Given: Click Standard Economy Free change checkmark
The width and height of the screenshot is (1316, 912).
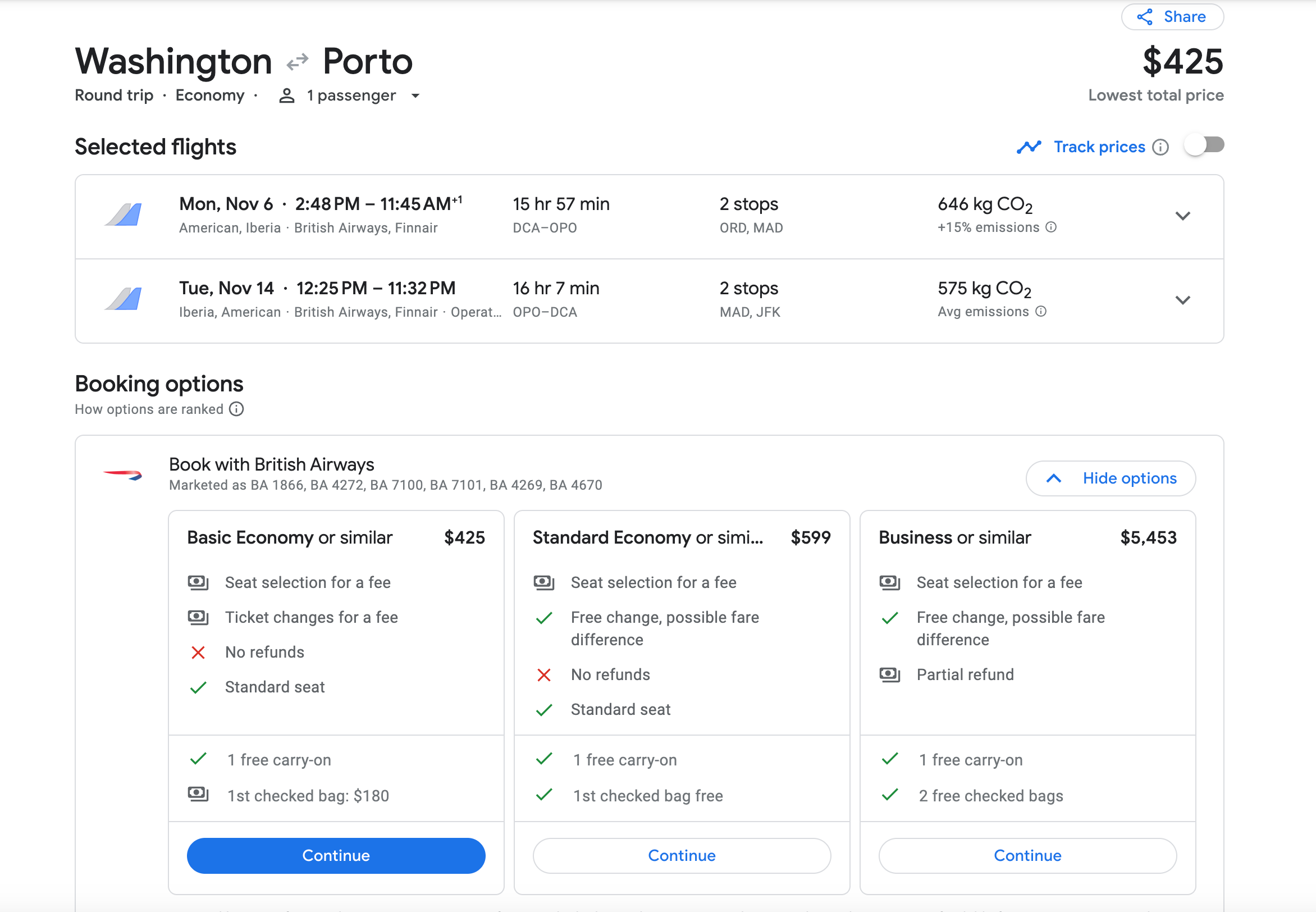Looking at the screenshot, I should (x=544, y=618).
